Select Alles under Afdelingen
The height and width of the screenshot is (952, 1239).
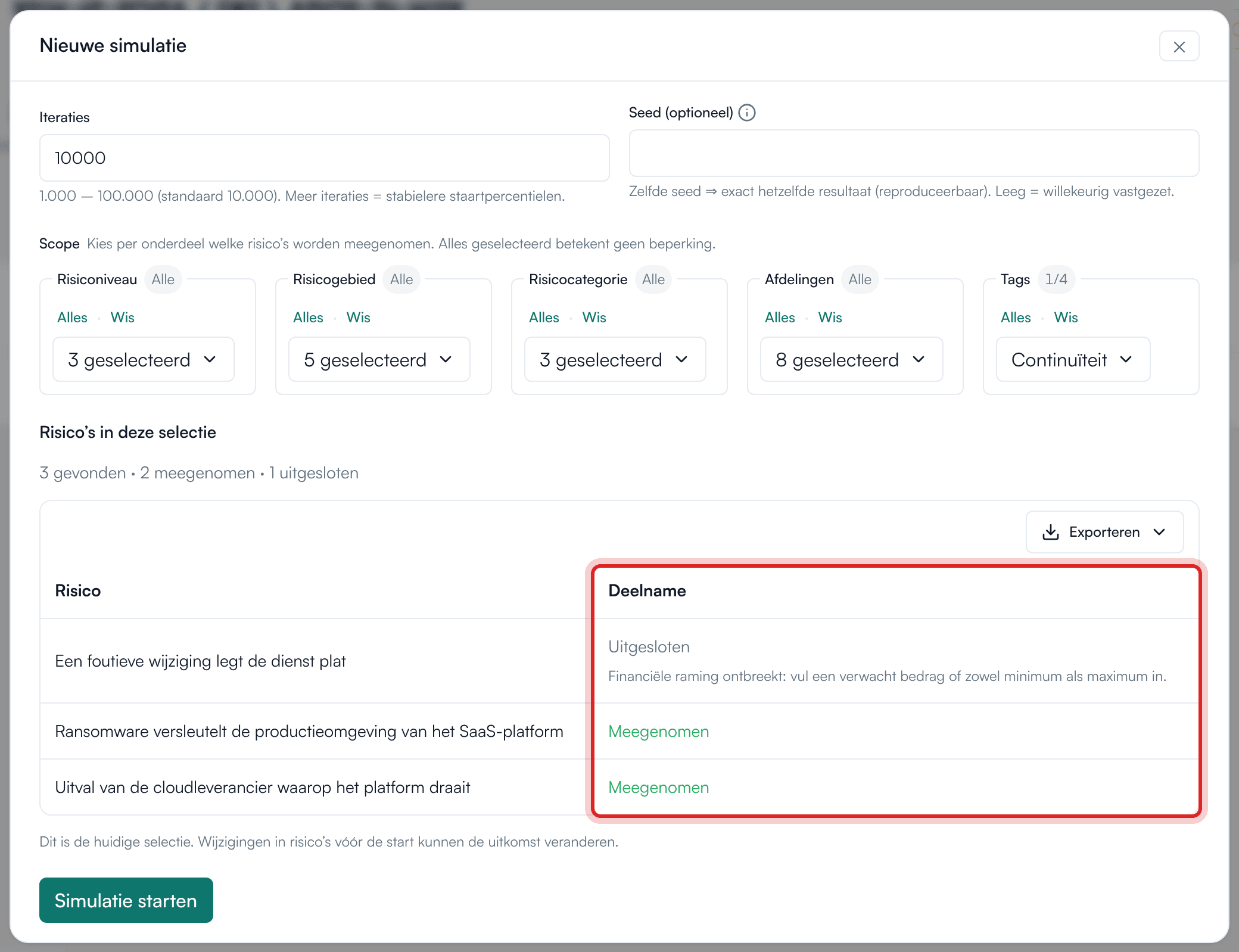click(780, 318)
